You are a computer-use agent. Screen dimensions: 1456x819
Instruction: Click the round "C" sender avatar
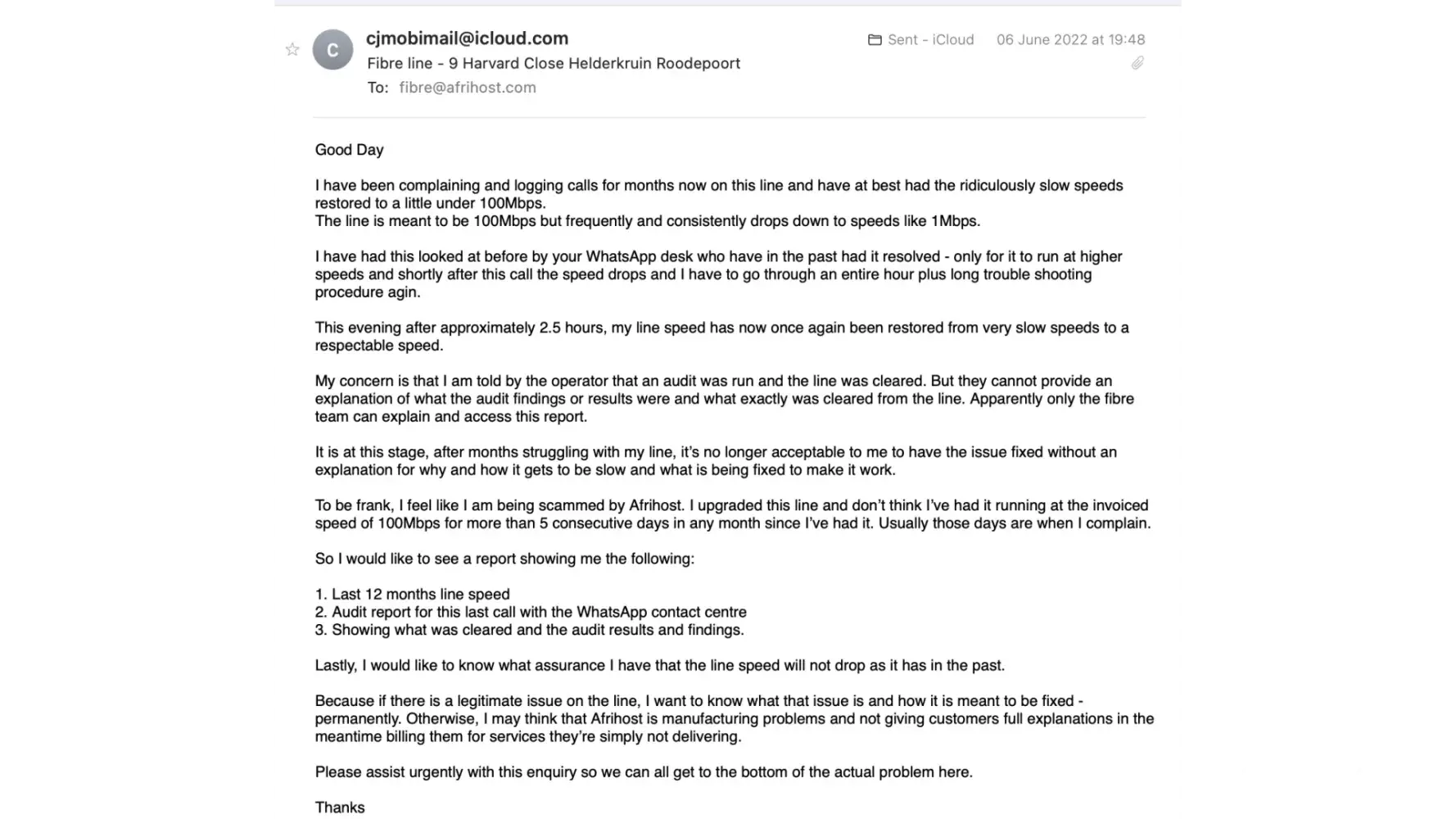[332, 50]
